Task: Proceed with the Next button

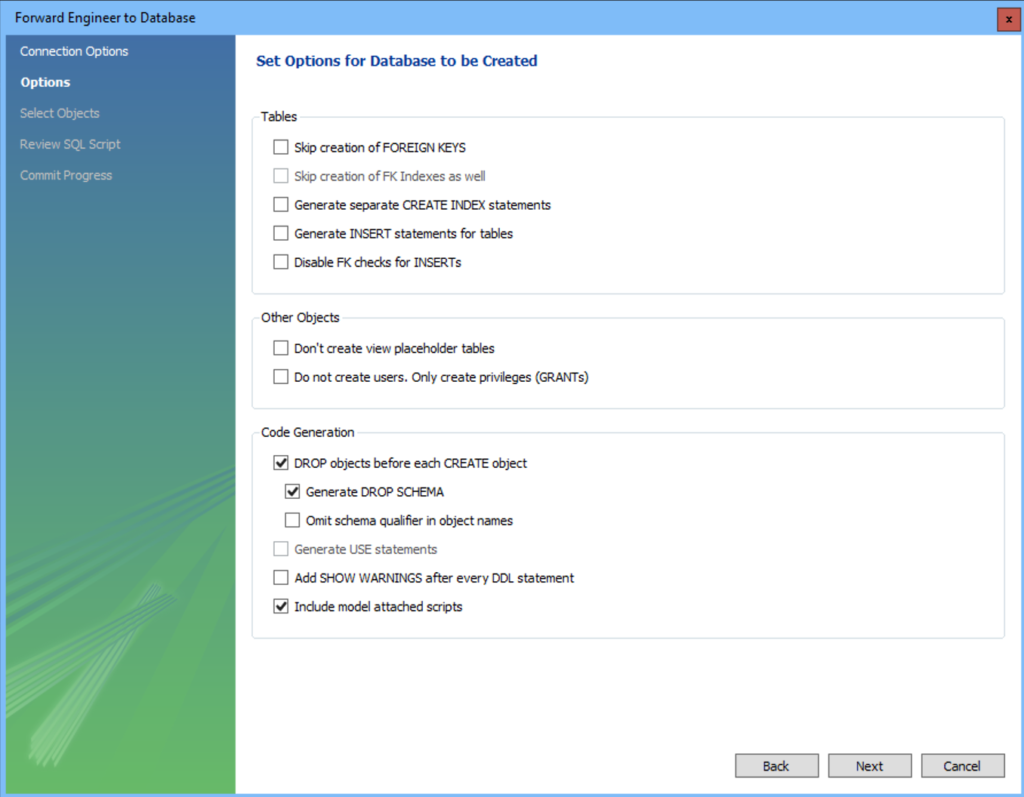Action: (x=870, y=766)
